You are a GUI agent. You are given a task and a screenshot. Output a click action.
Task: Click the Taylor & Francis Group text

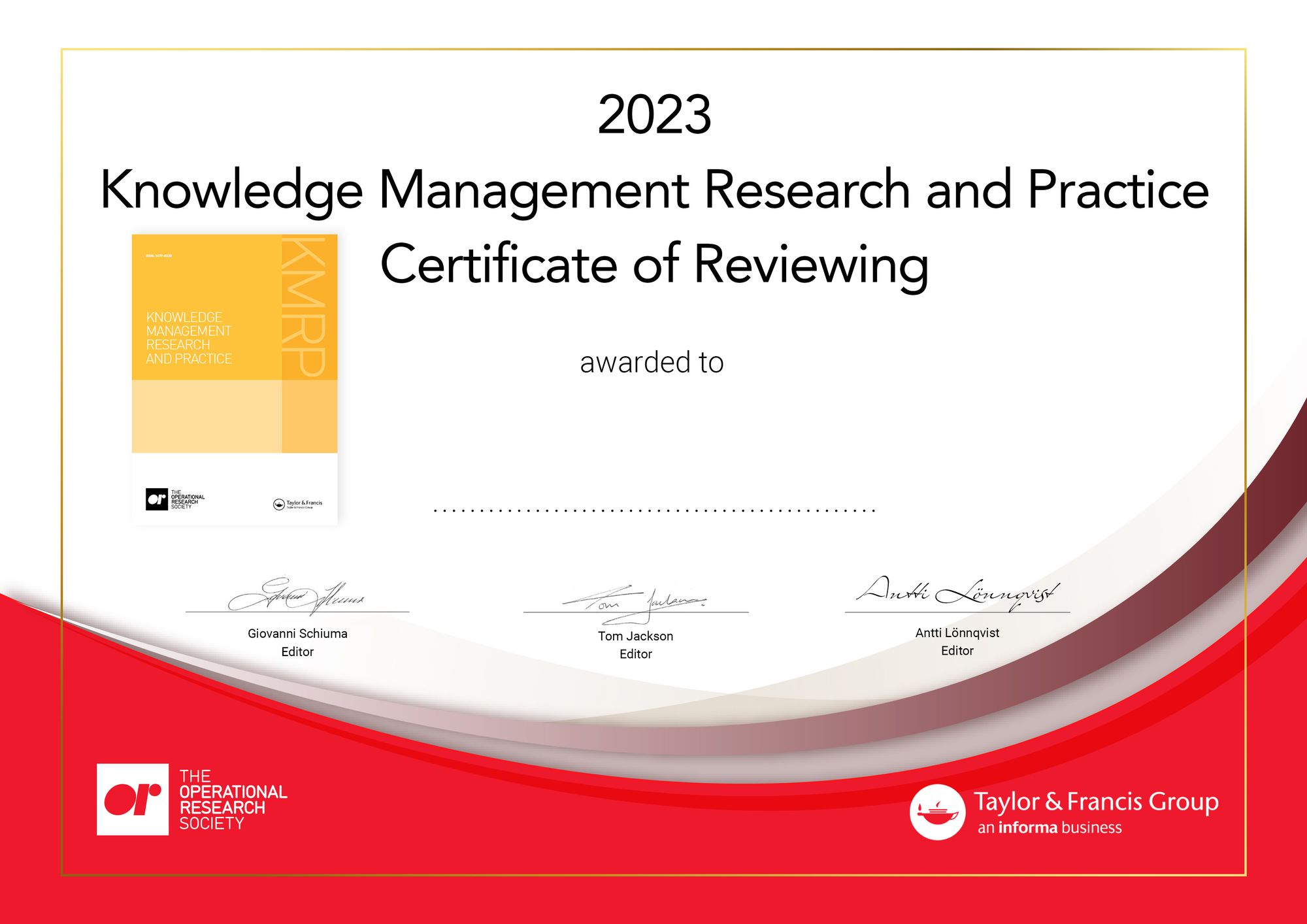[1096, 802]
